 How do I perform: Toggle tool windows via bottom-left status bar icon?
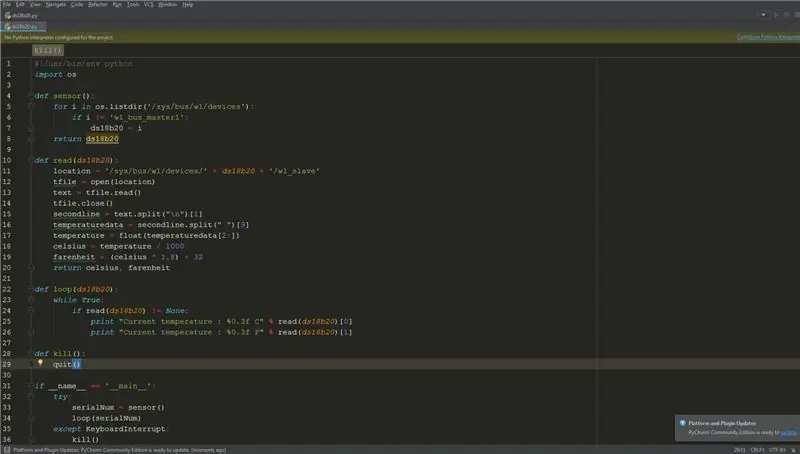click(7, 450)
